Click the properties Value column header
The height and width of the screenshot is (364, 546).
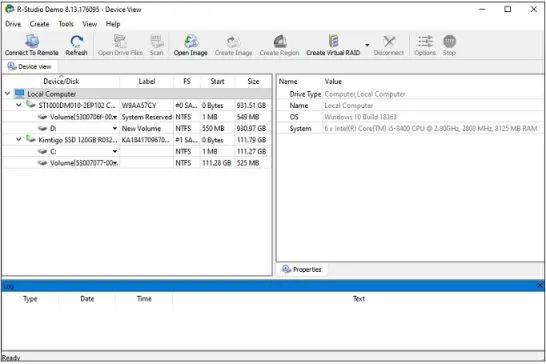point(333,81)
